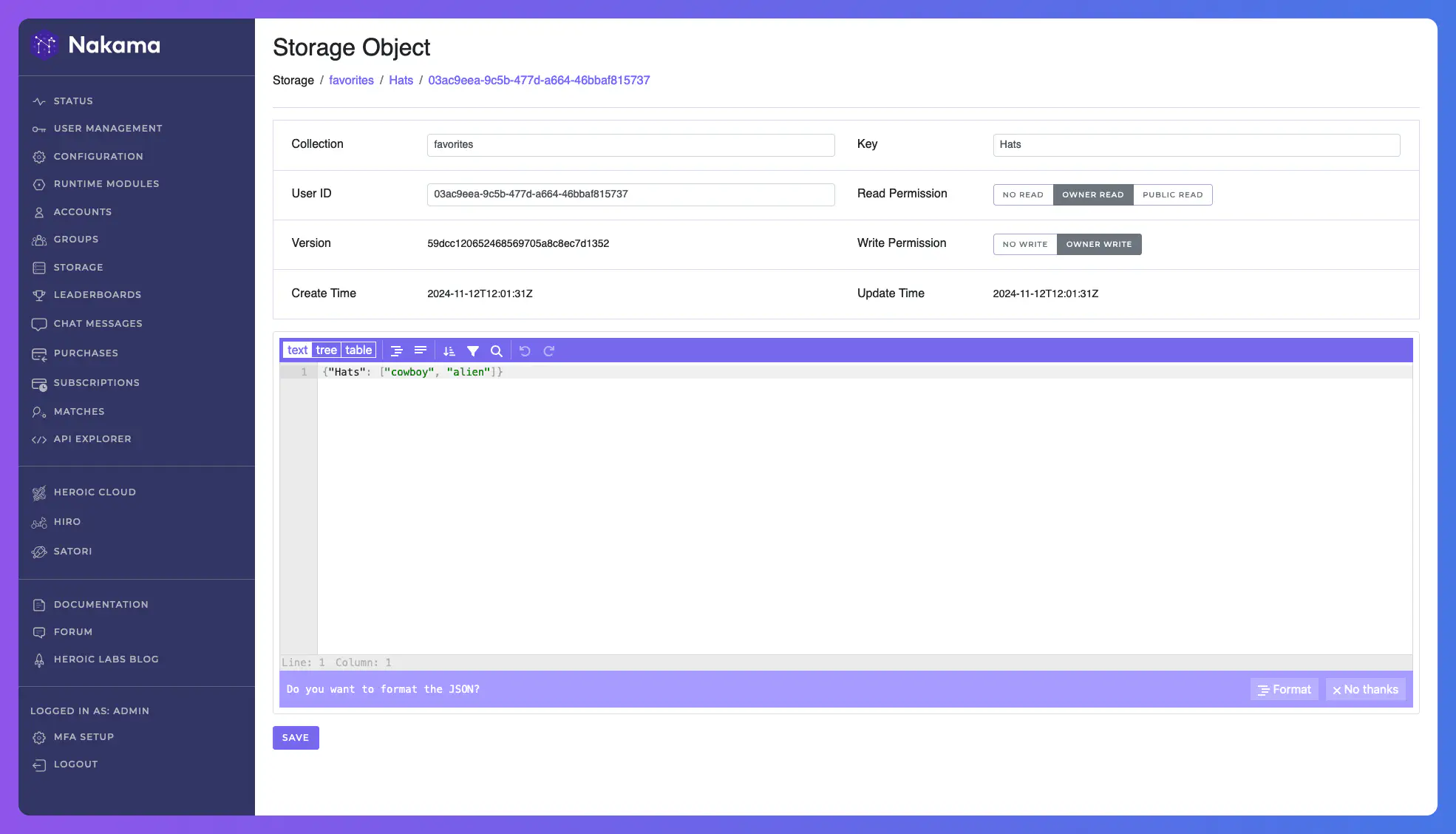This screenshot has height=834, width=1456.
Task: Set read permission to Public Read
Action: pos(1173,194)
